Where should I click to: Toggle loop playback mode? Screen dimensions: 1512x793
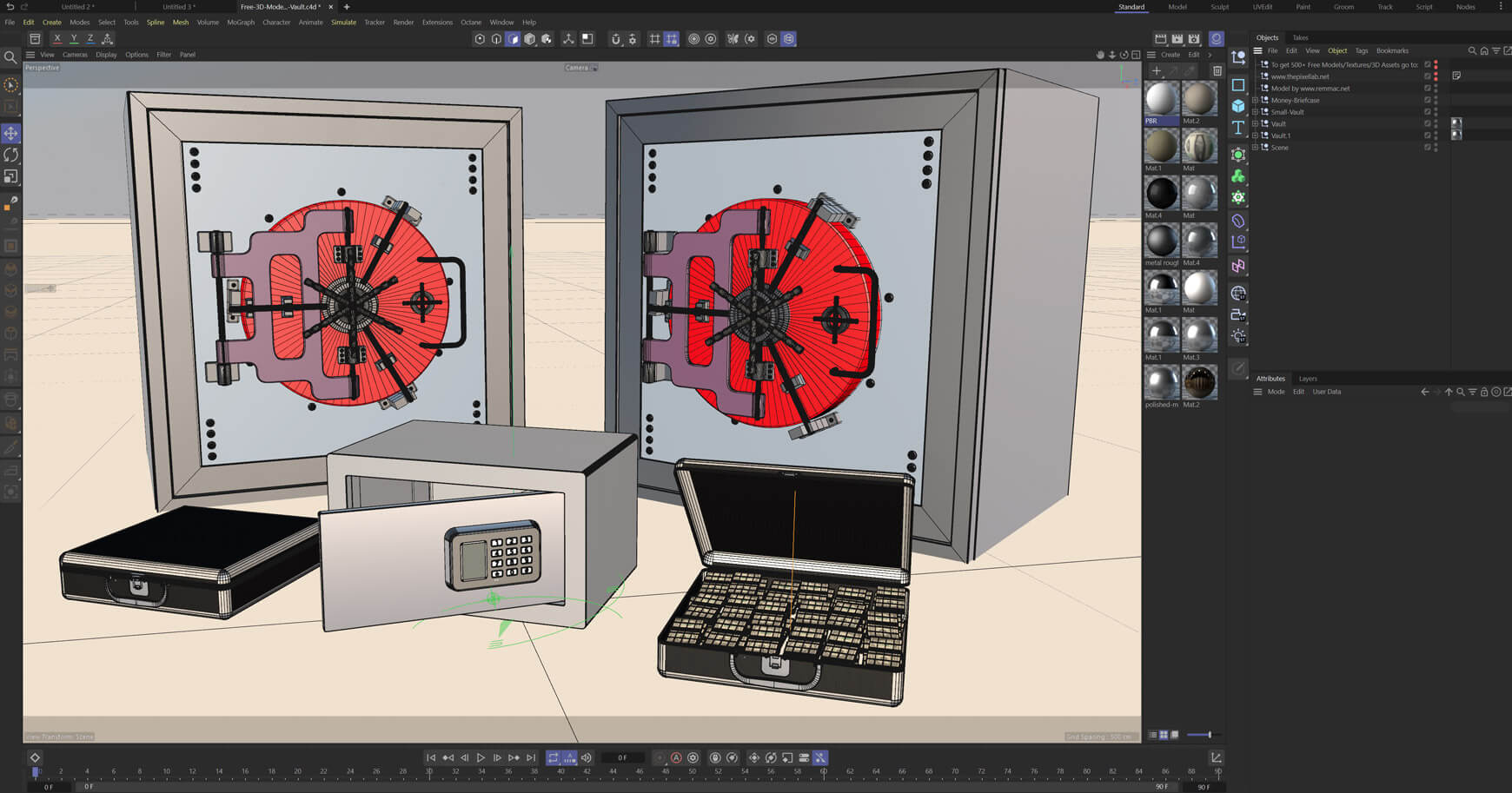pyautogui.click(x=554, y=757)
